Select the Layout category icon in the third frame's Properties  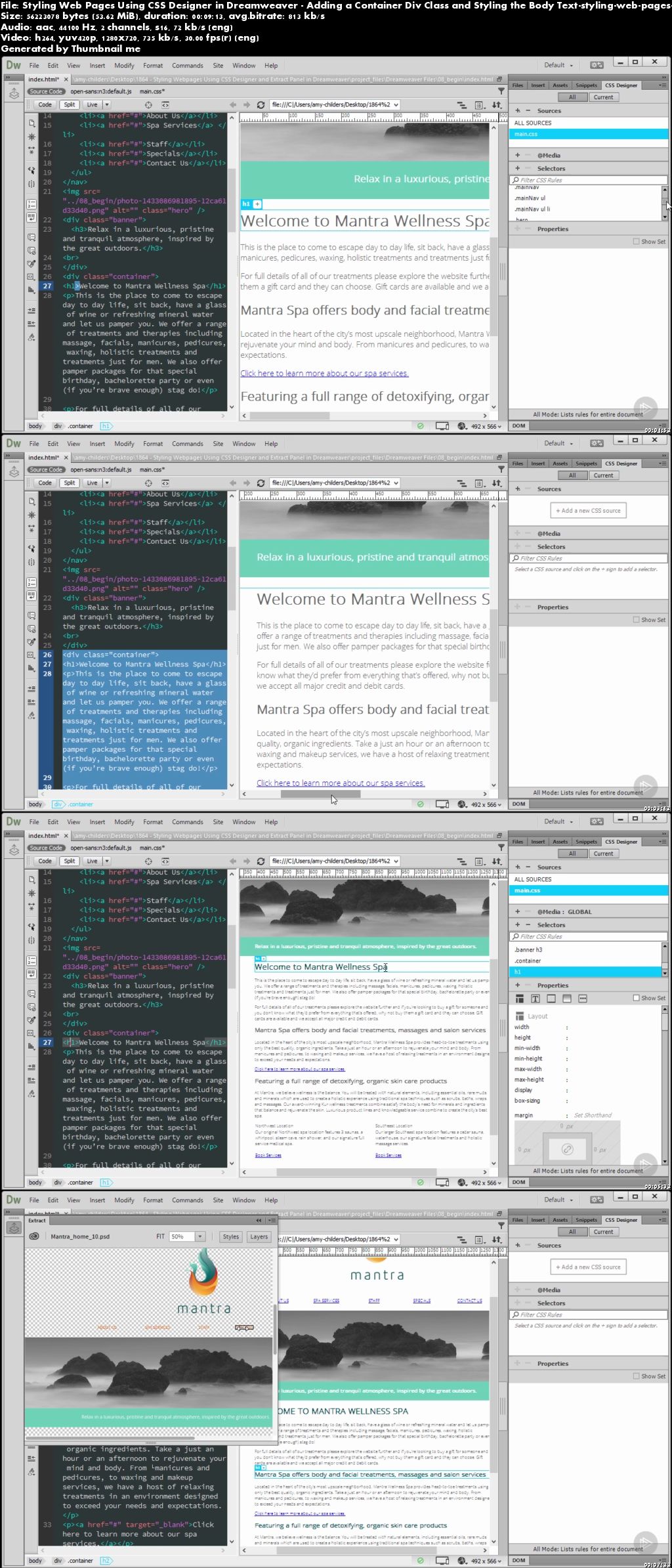point(520,999)
